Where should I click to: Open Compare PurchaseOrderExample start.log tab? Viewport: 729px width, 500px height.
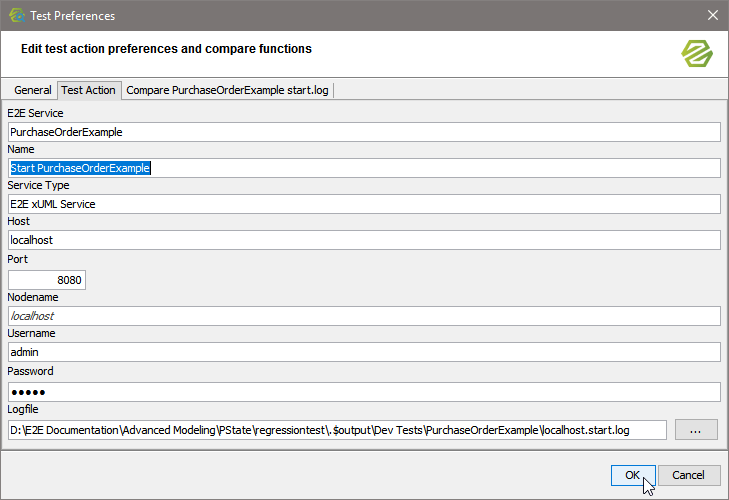click(228, 90)
